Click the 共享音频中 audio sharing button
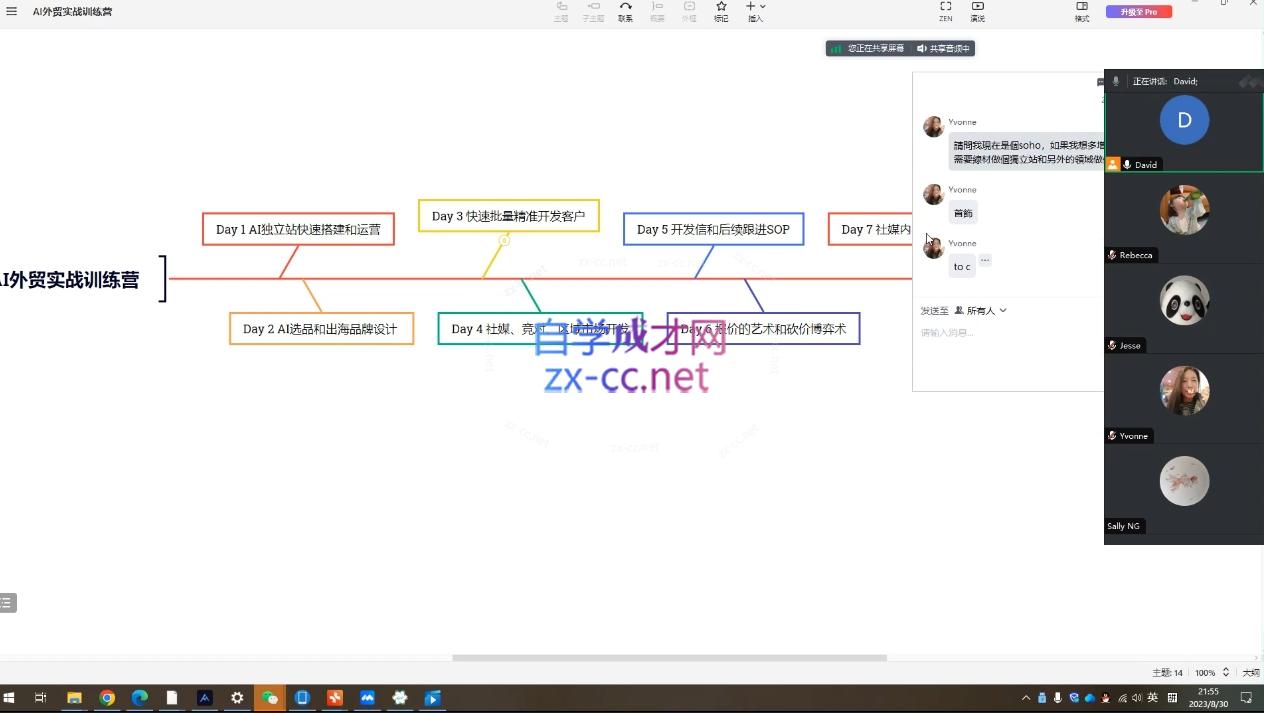The width and height of the screenshot is (1264, 713). [x=944, y=48]
